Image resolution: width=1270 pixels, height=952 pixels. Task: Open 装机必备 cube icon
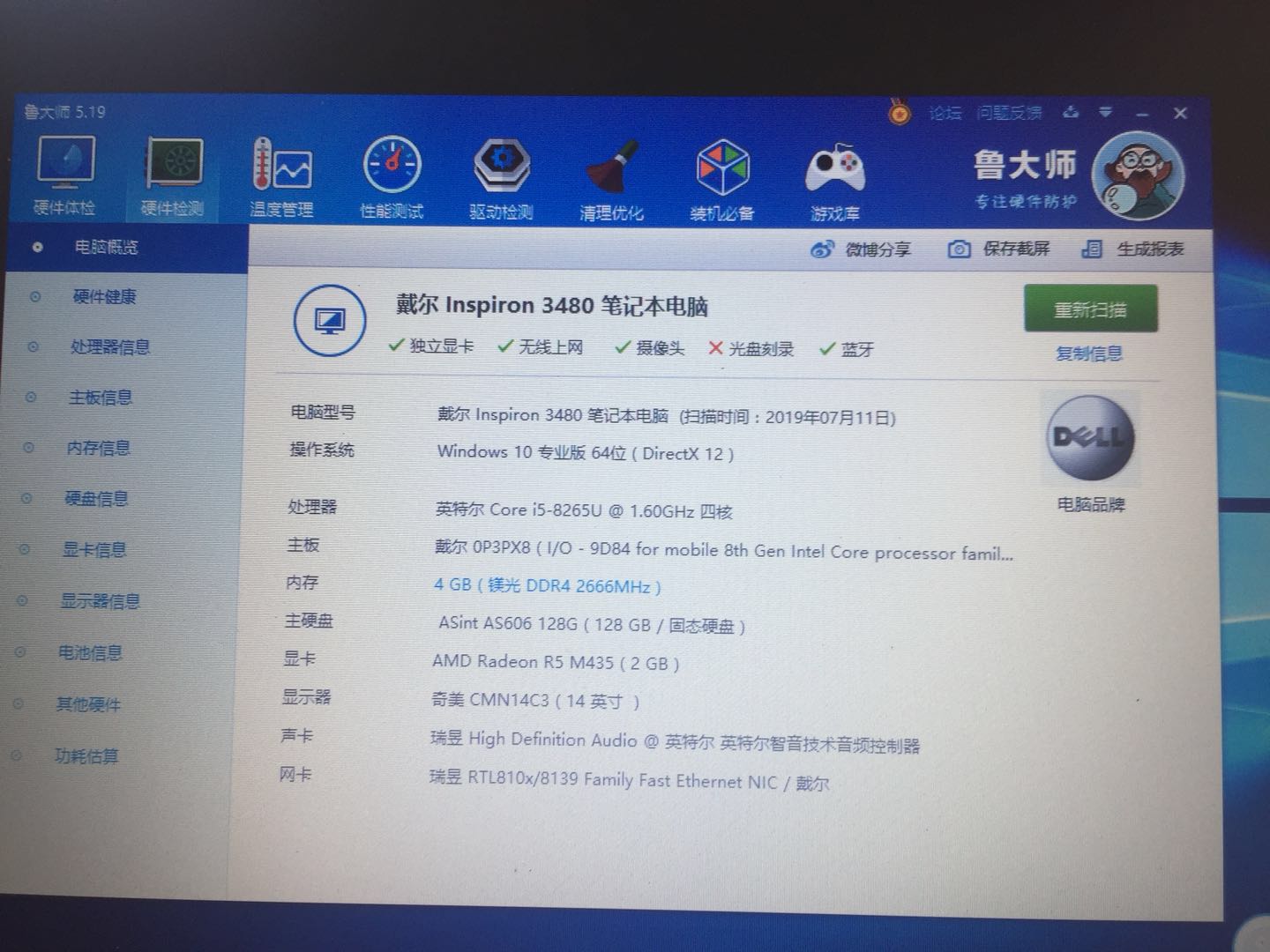(722, 181)
